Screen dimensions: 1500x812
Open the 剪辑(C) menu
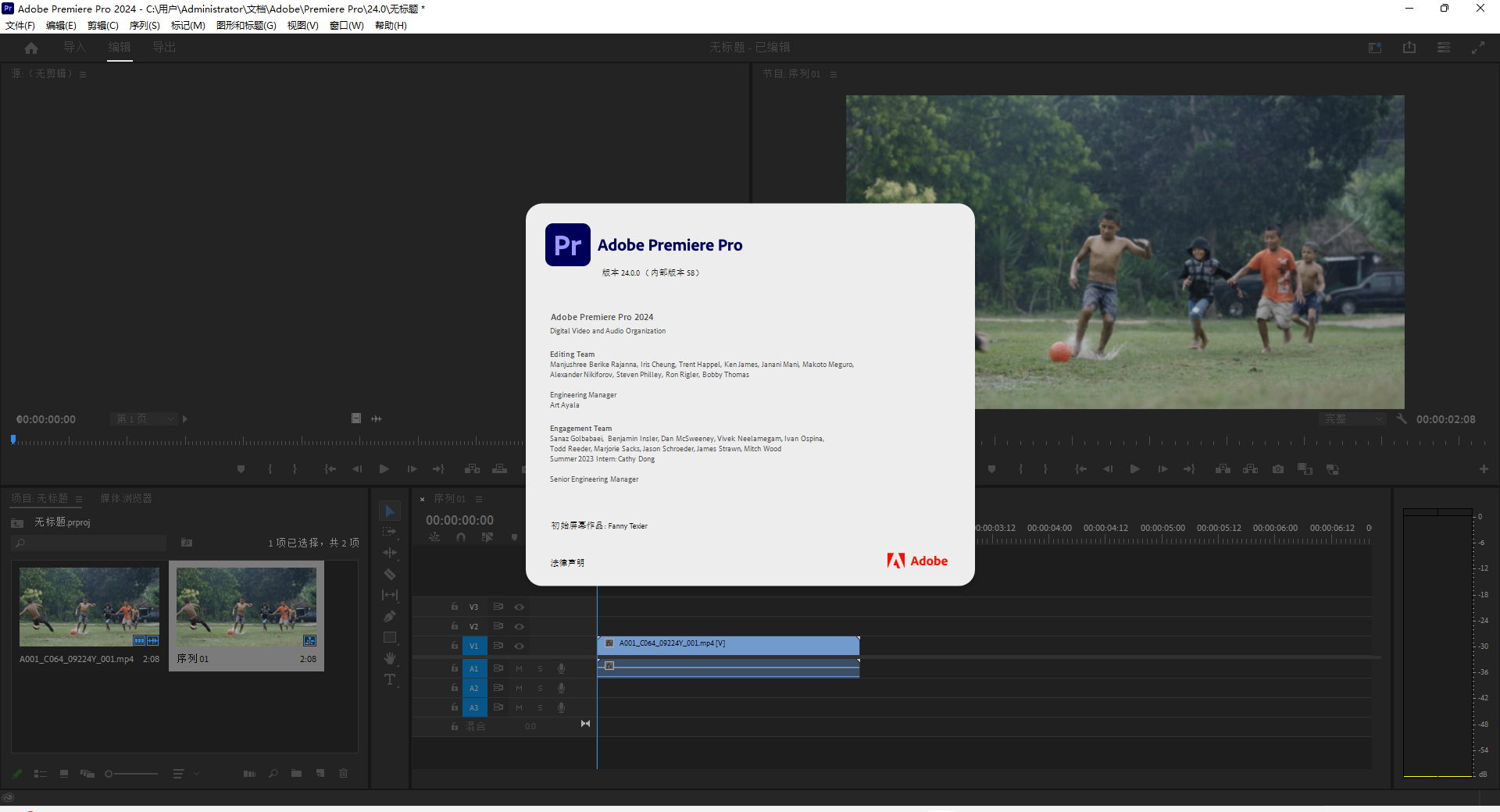(103, 26)
